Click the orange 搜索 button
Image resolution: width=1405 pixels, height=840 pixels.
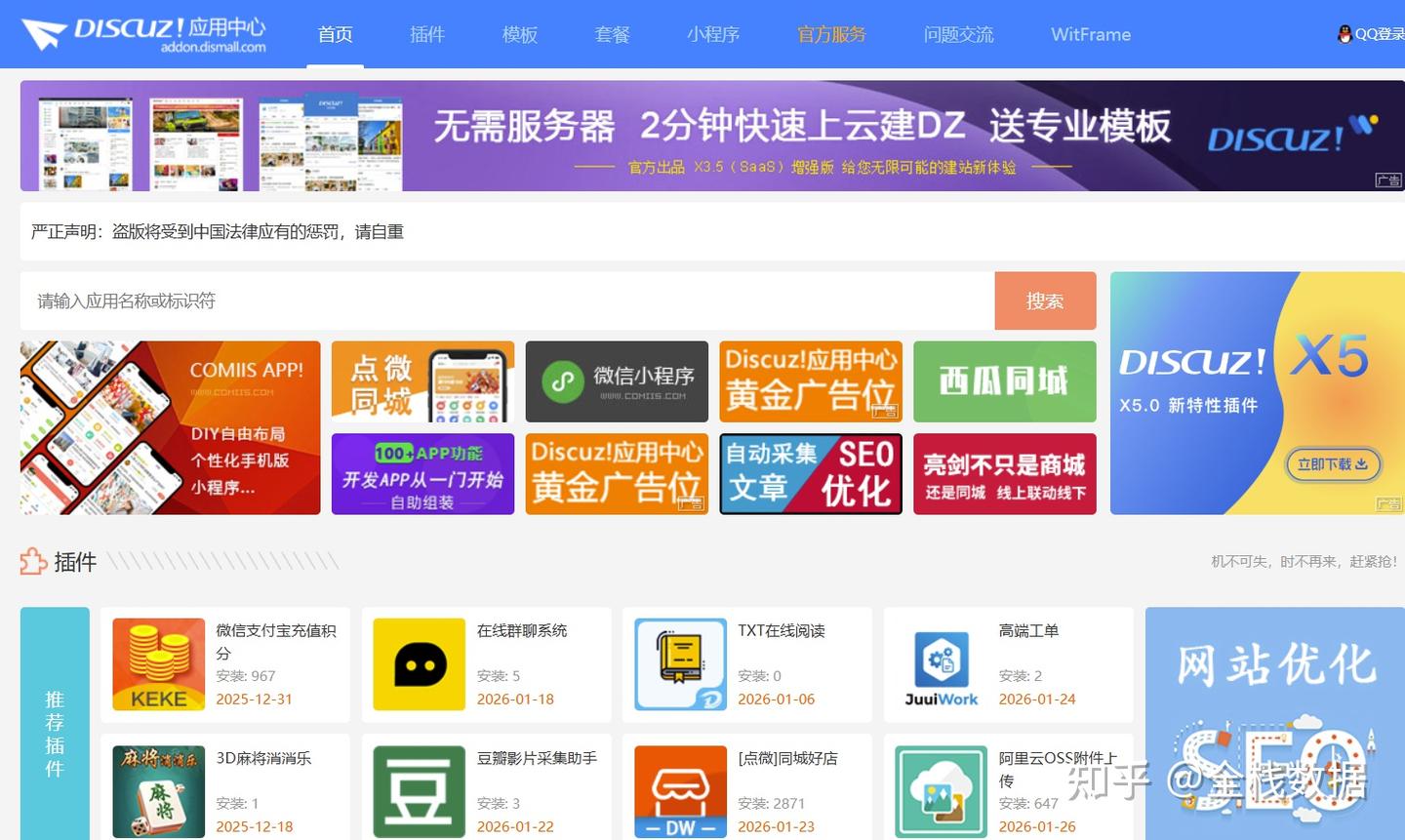(x=1045, y=300)
